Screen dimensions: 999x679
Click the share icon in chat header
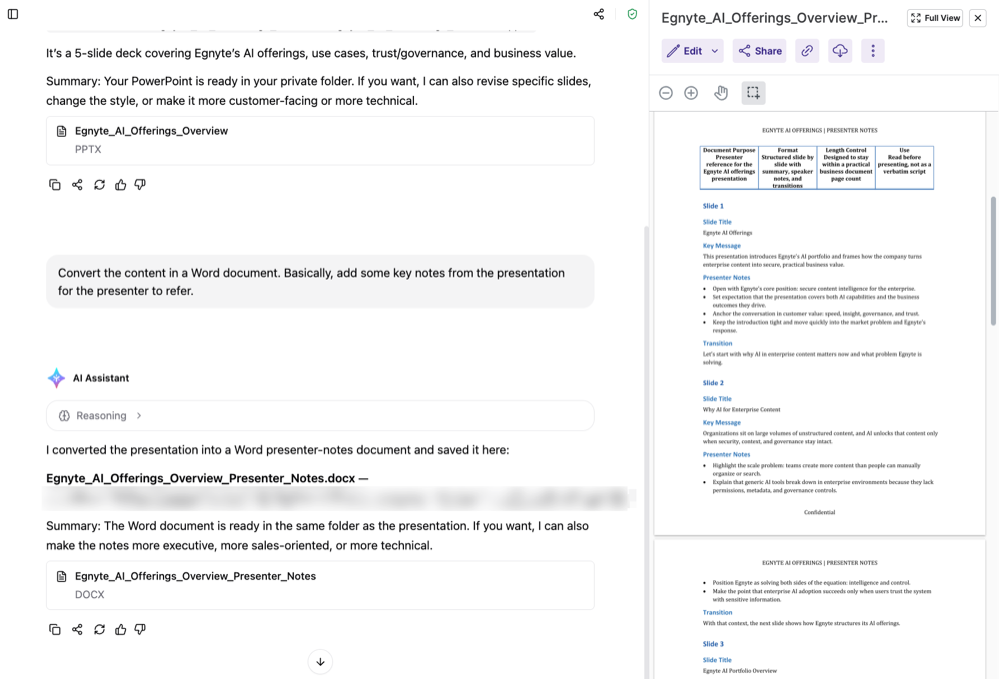click(599, 14)
